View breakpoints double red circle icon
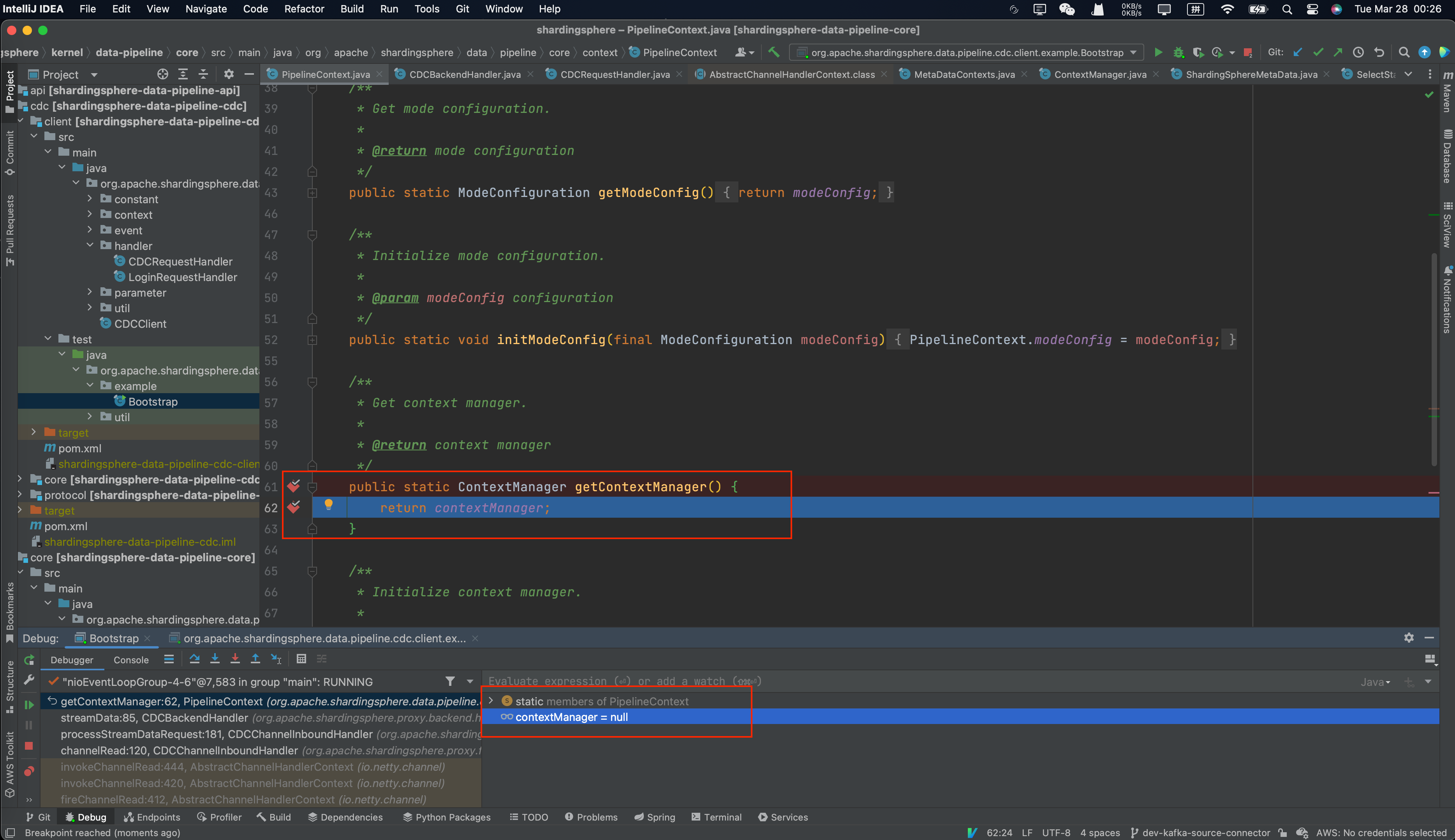1455x840 pixels. point(29,771)
